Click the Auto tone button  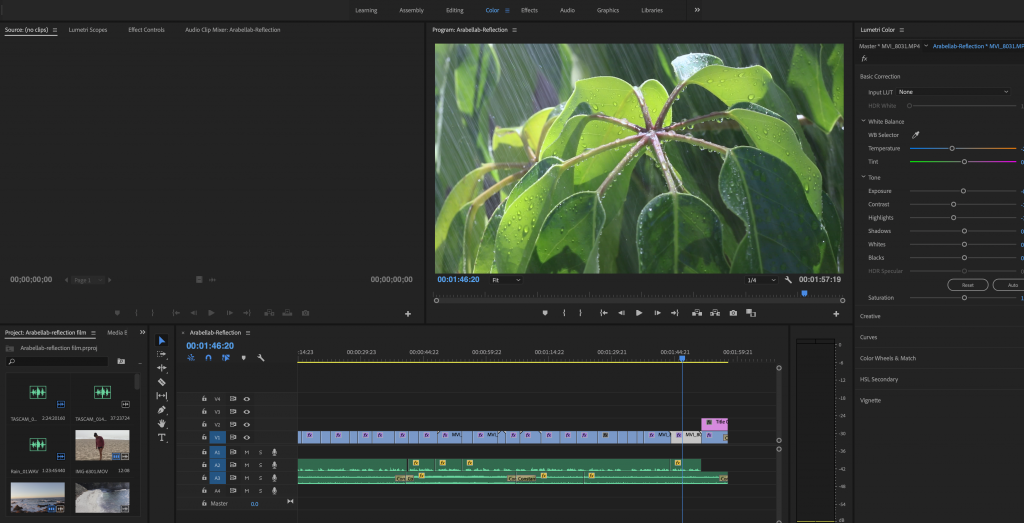[1008, 285]
